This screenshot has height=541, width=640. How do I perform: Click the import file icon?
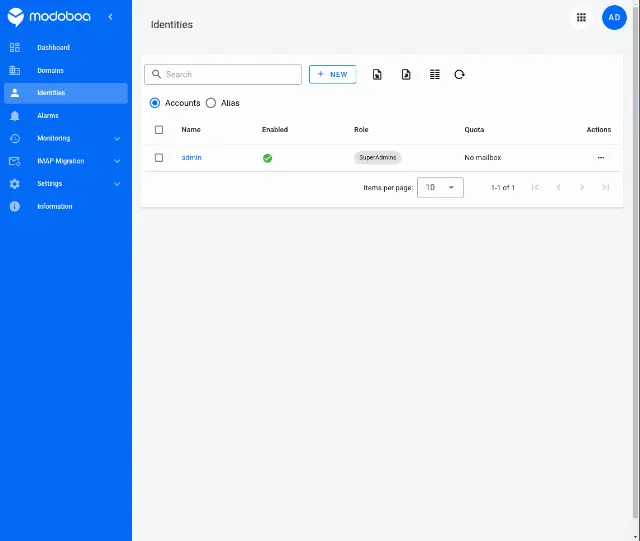[x=377, y=74]
